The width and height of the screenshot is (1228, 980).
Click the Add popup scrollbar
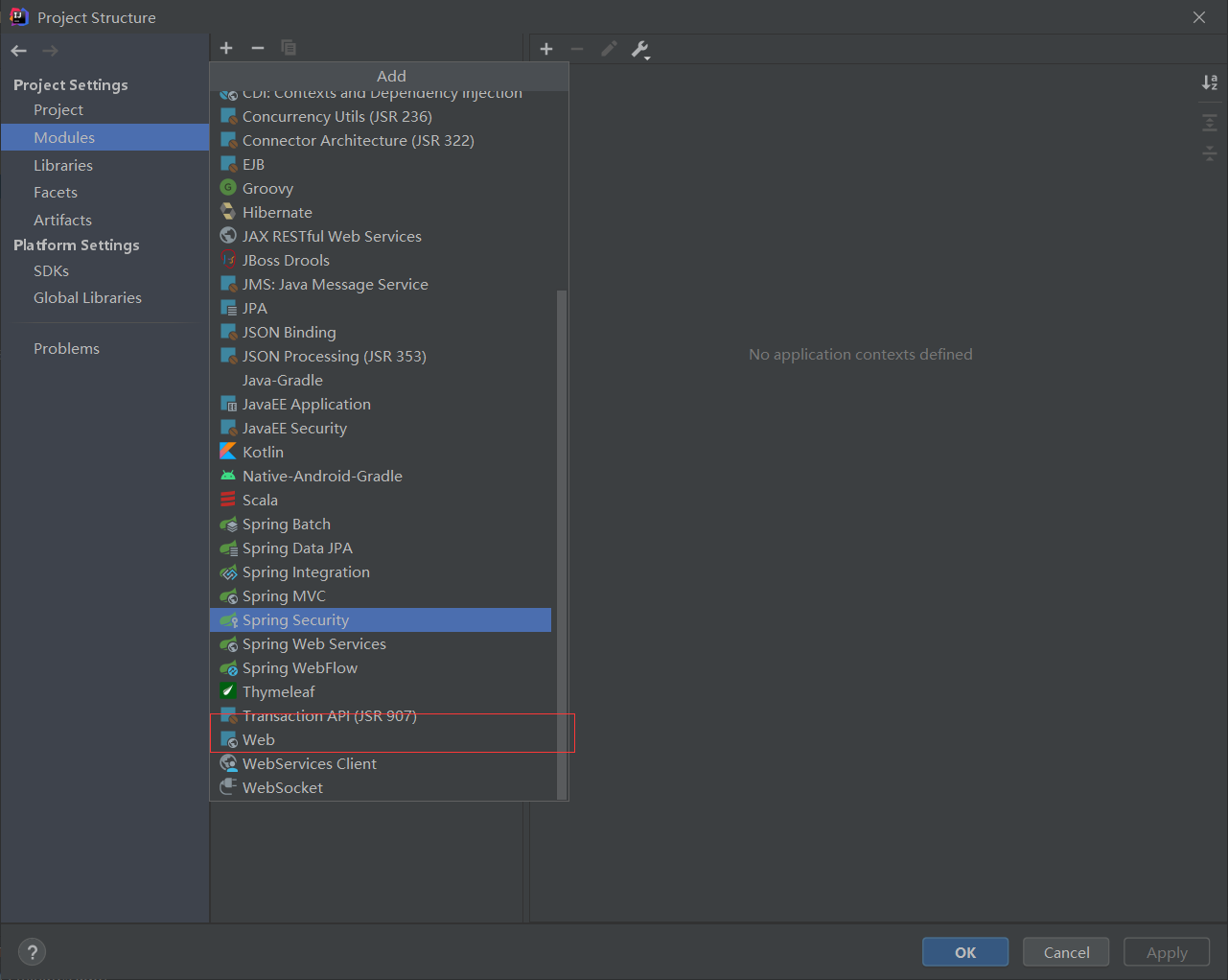[562, 544]
